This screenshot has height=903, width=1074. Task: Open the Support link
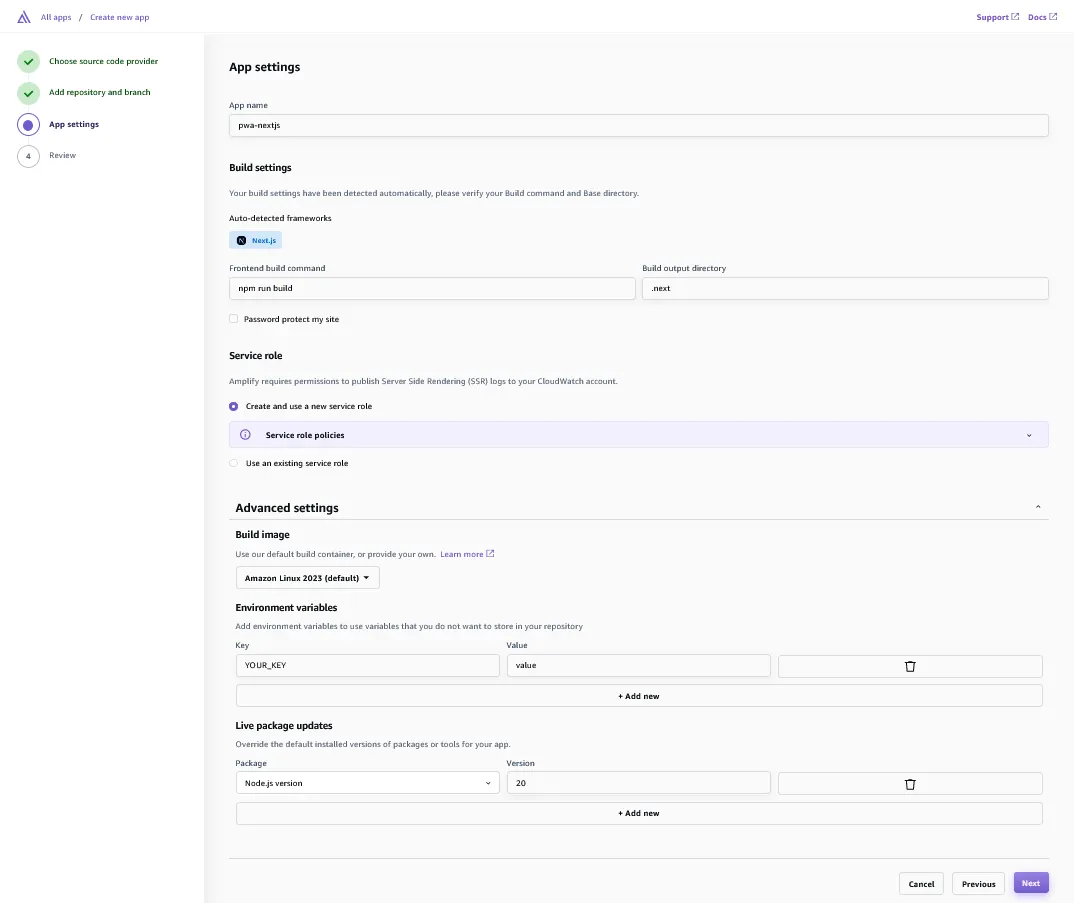pos(997,17)
